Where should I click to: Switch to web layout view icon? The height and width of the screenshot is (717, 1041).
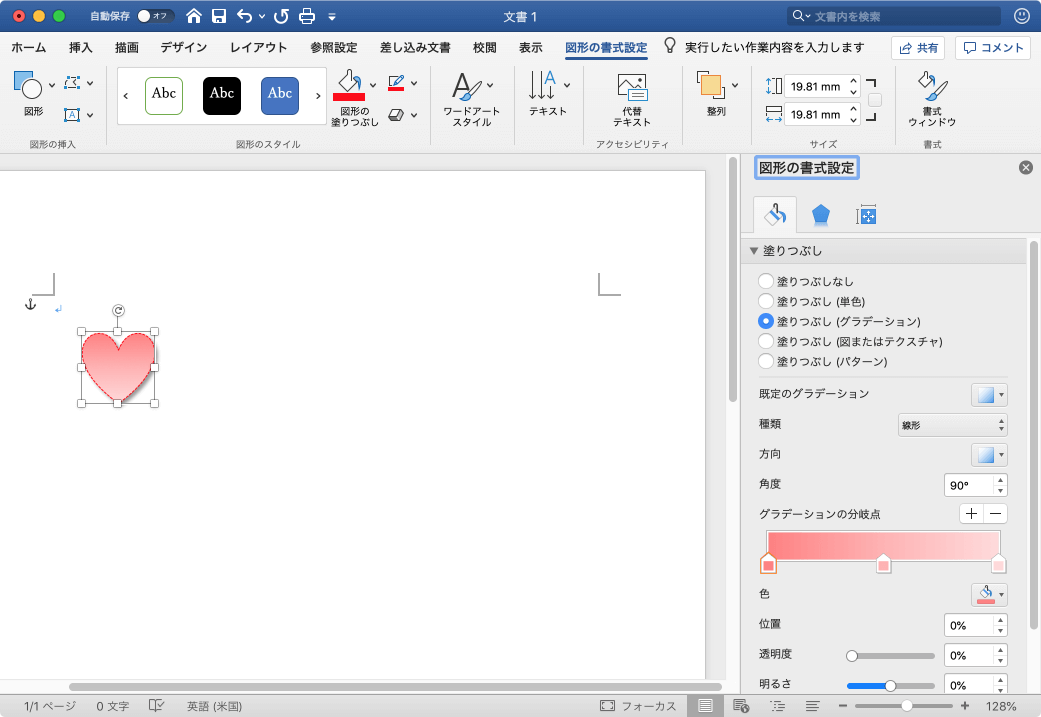coord(741,705)
